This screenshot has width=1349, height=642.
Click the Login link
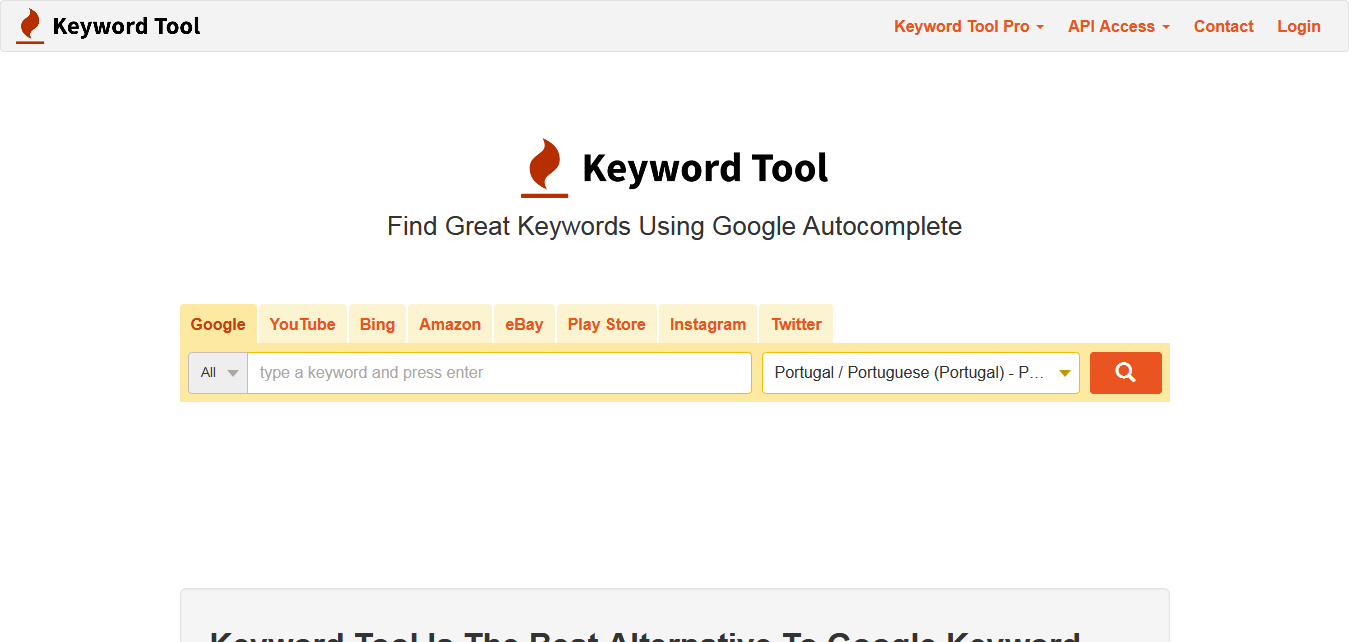[x=1299, y=27]
